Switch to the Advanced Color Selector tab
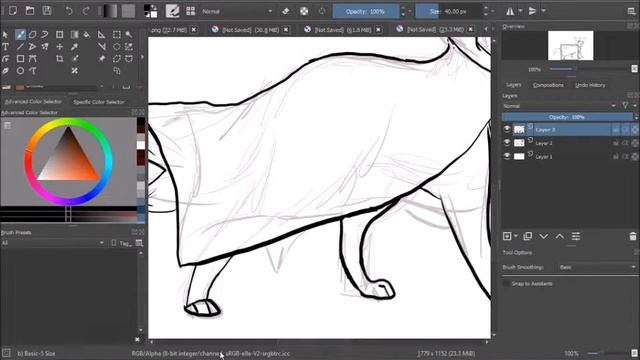The width and height of the screenshot is (640, 360). coord(33,101)
